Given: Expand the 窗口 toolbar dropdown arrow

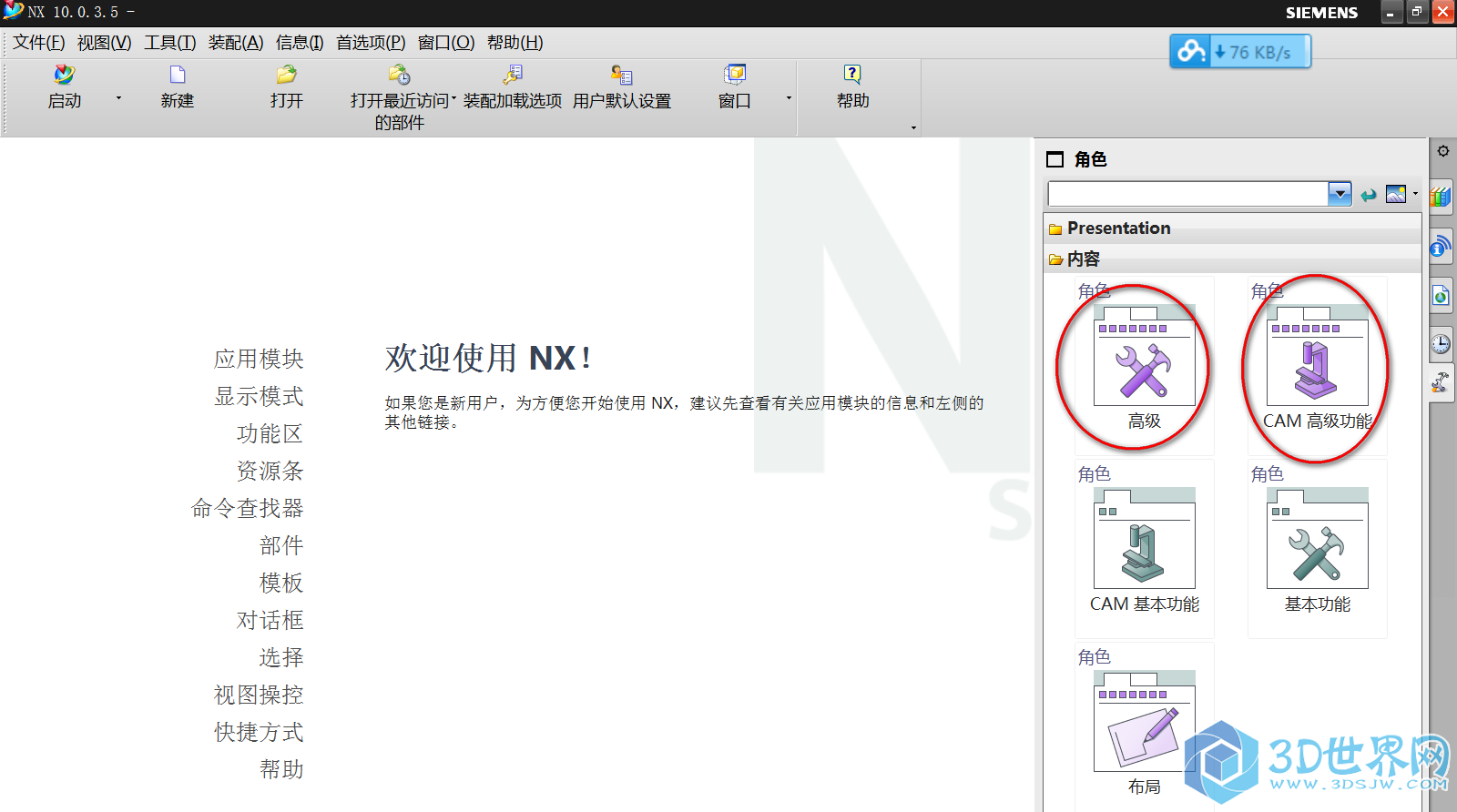Looking at the screenshot, I should 789,97.
